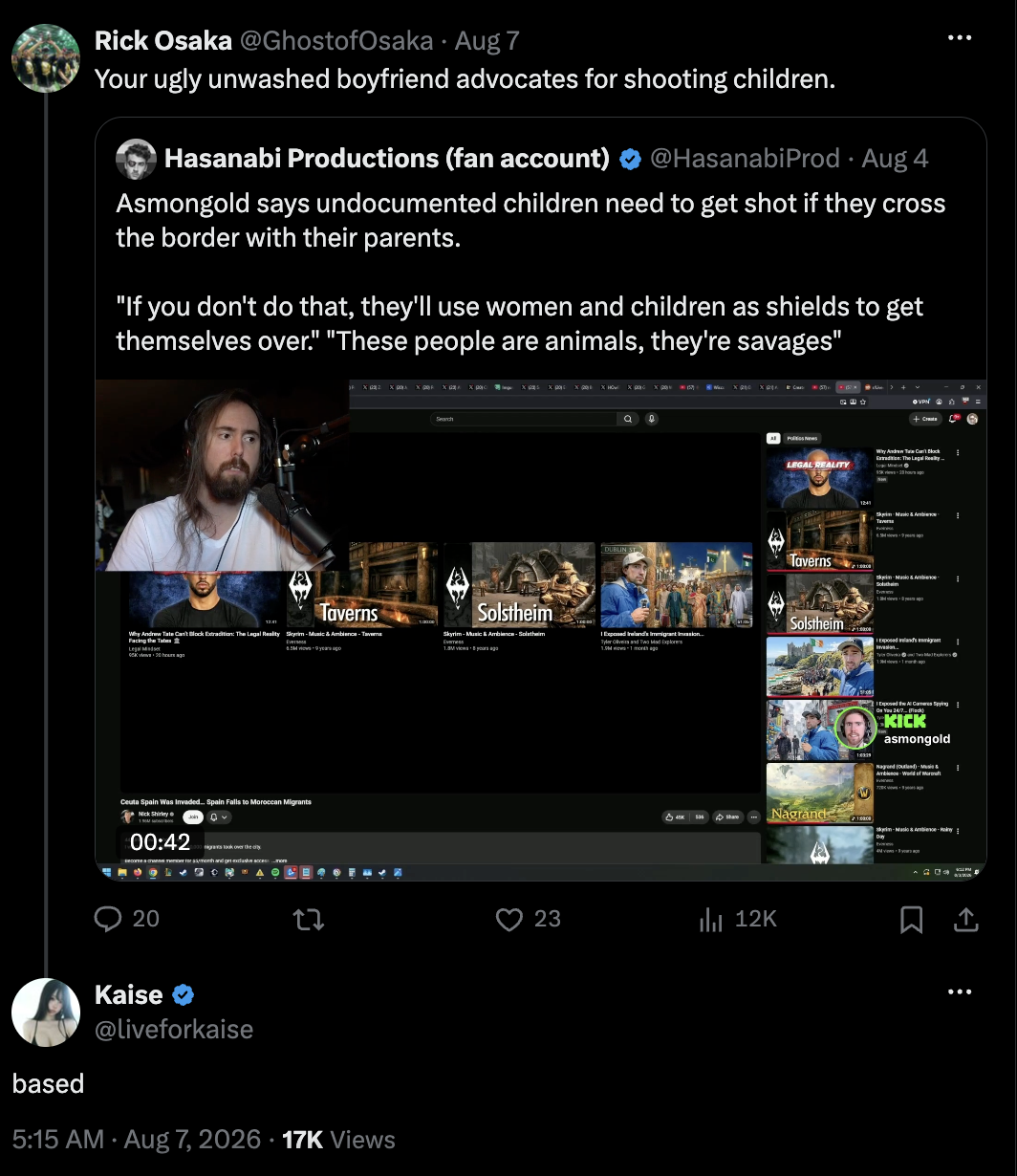The height and width of the screenshot is (1176, 1017).
Task: Like the tweet via the heart icon
Action: (x=509, y=919)
